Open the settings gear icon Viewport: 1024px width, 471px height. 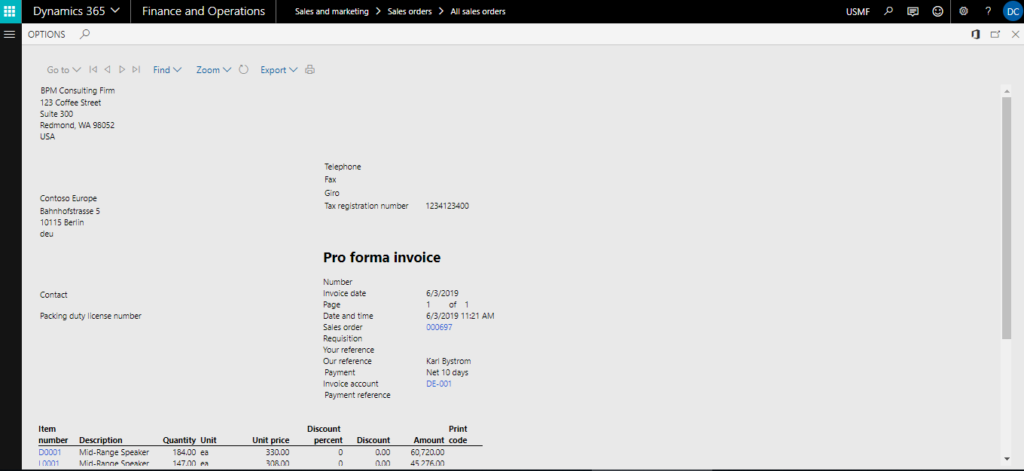[x=963, y=11]
